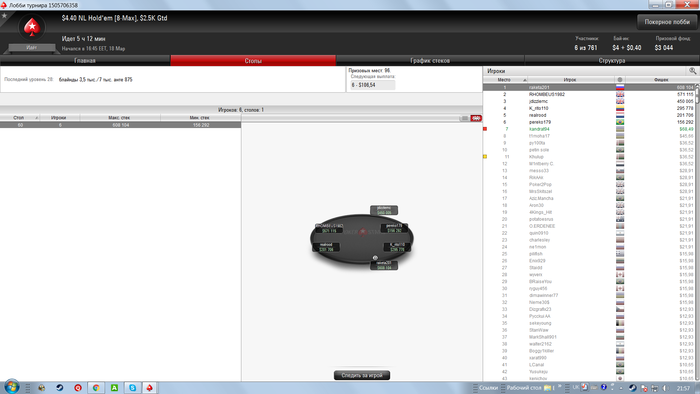Select pereks179 seat on table preview
700x394 pixels.
click(x=395, y=228)
